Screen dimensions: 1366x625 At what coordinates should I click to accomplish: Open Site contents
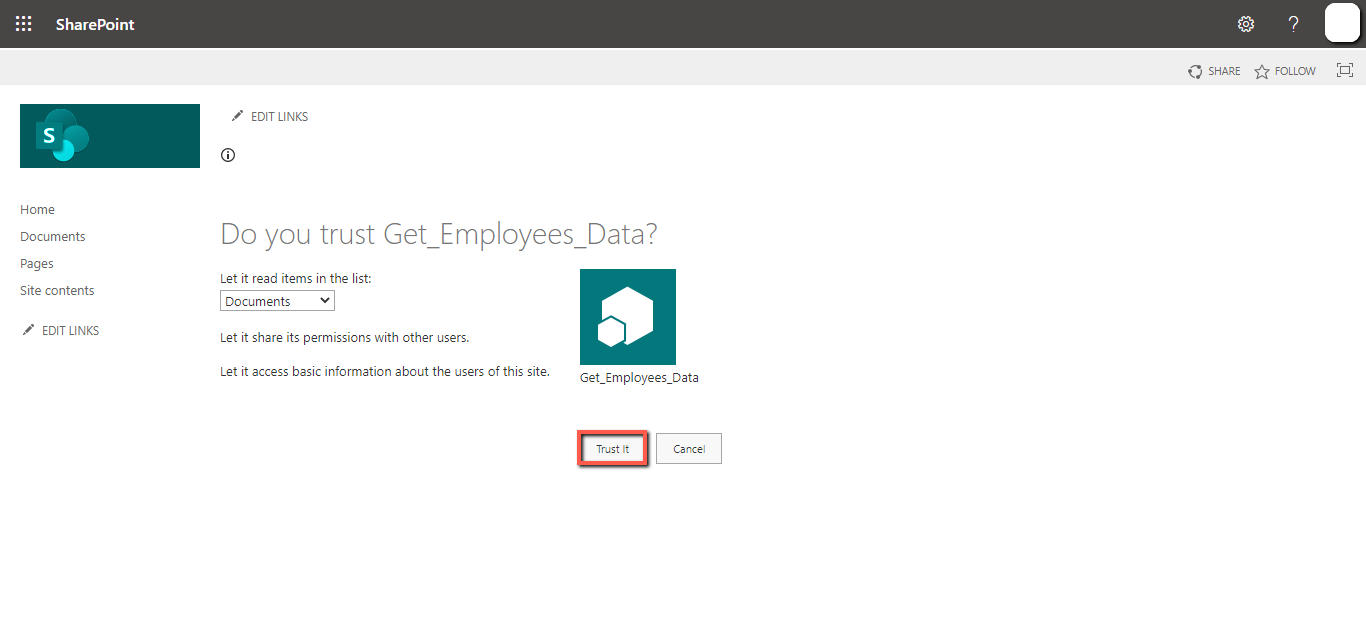(x=57, y=291)
